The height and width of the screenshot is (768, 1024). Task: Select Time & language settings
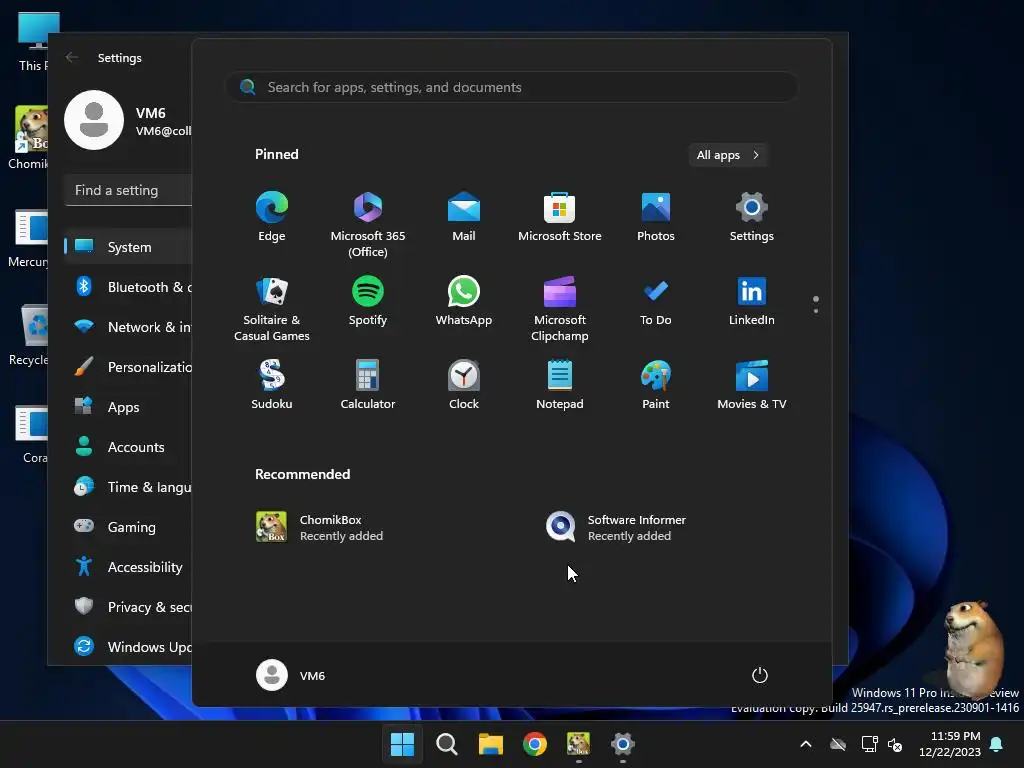(x=128, y=487)
